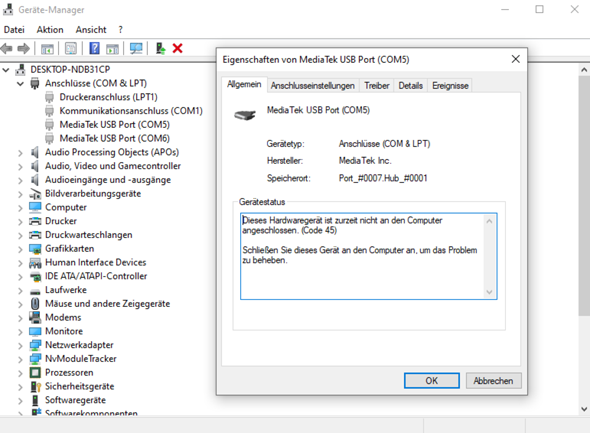
Task: Open the Aktion menu
Action: tap(50, 30)
